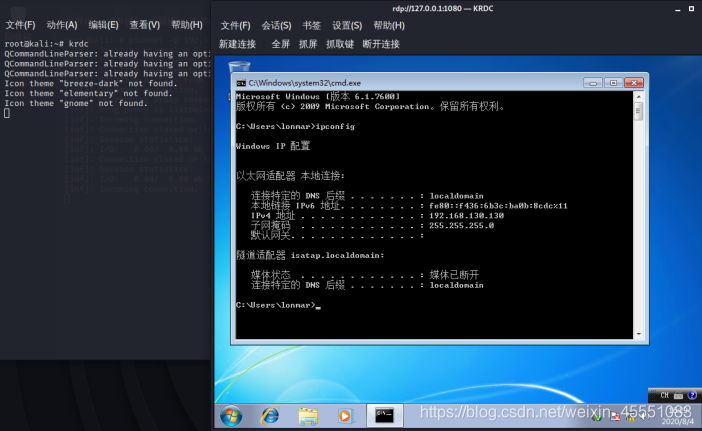This screenshot has height=431, width=702.
Task: Open the 设置(S) menu in KRDC
Action: pos(347,26)
